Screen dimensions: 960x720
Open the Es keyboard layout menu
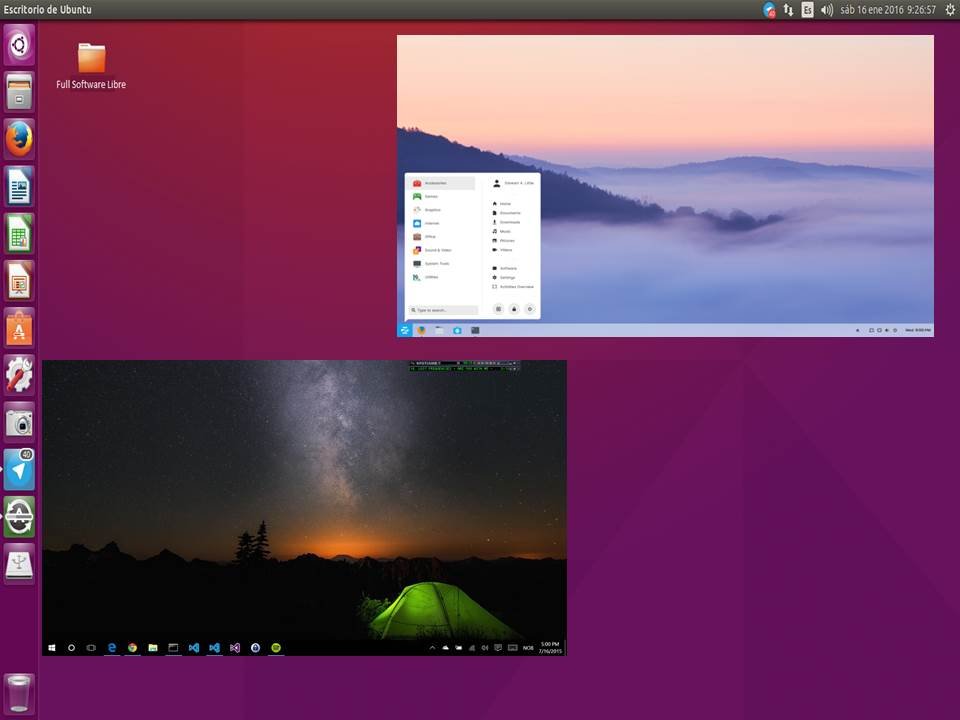pos(807,10)
